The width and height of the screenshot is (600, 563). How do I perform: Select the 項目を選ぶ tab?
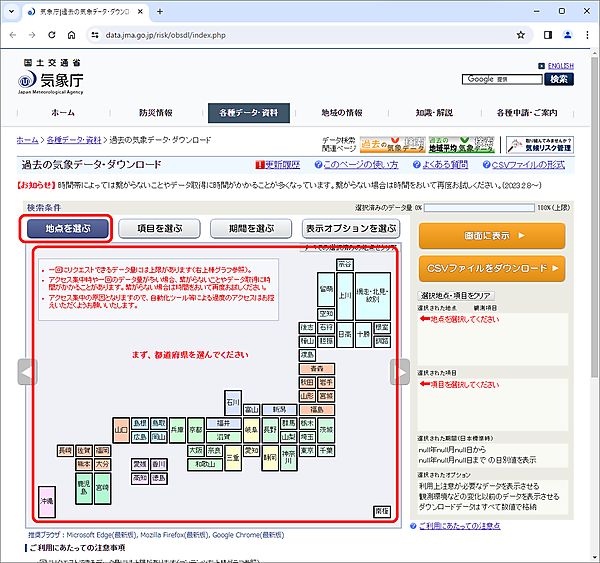[x=160, y=228]
